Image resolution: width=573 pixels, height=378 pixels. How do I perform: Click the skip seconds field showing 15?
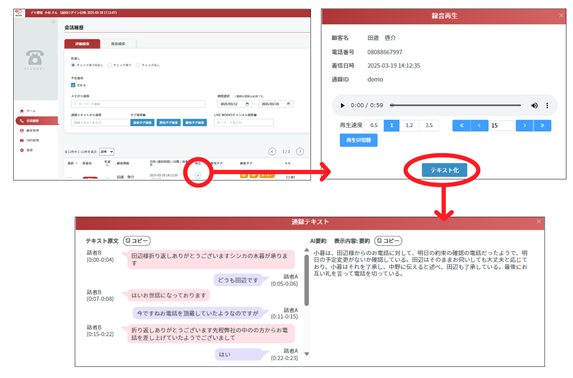[502, 125]
